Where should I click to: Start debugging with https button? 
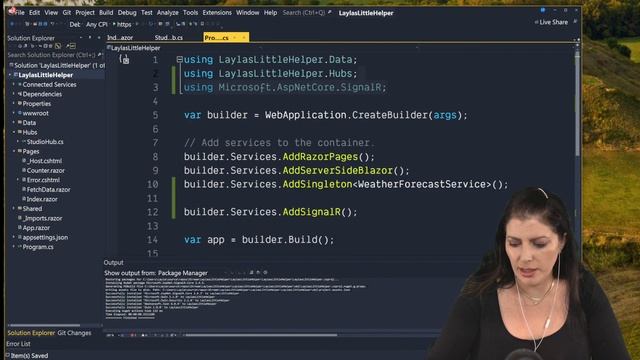click(122, 24)
